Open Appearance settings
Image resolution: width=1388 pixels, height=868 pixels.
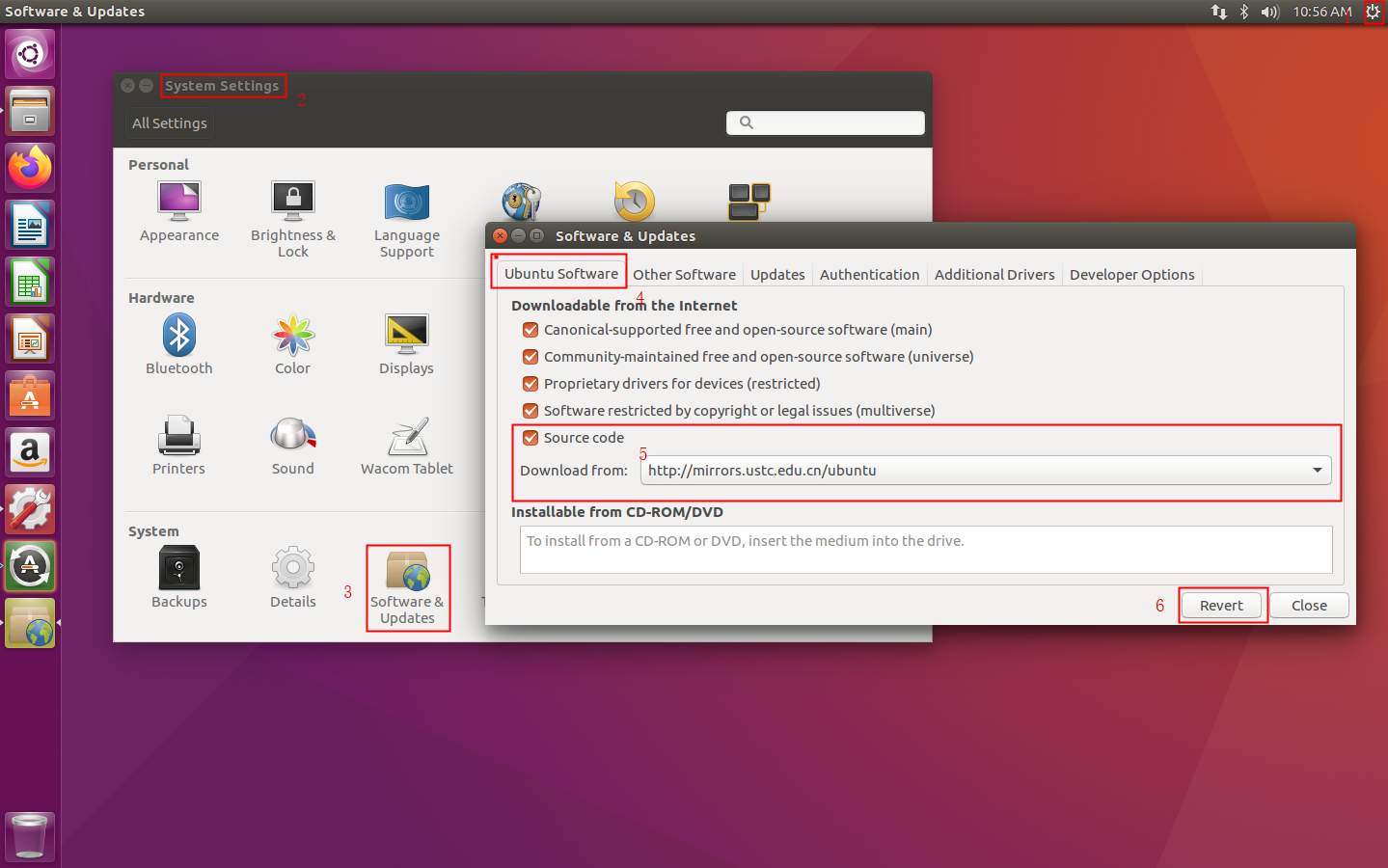[x=179, y=212]
